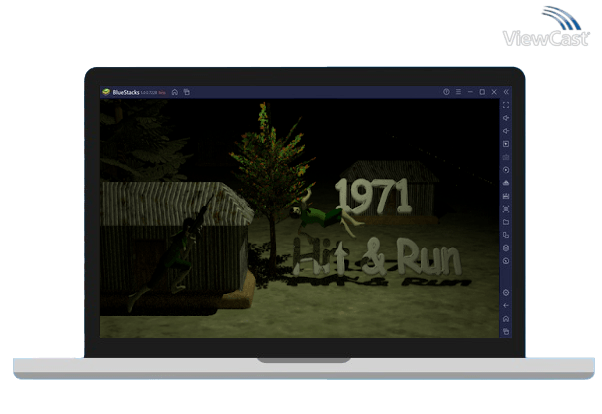Click the install APK icon in sidebar
The width and height of the screenshot is (602, 414).
tap(506, 183)
